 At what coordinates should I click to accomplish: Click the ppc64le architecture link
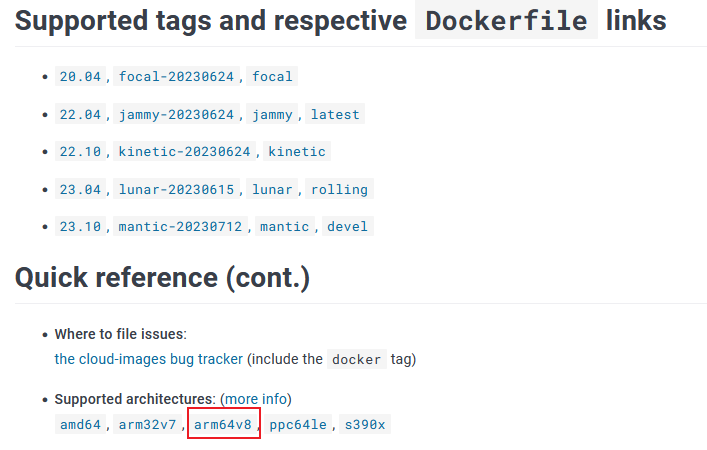click(298, 424)
